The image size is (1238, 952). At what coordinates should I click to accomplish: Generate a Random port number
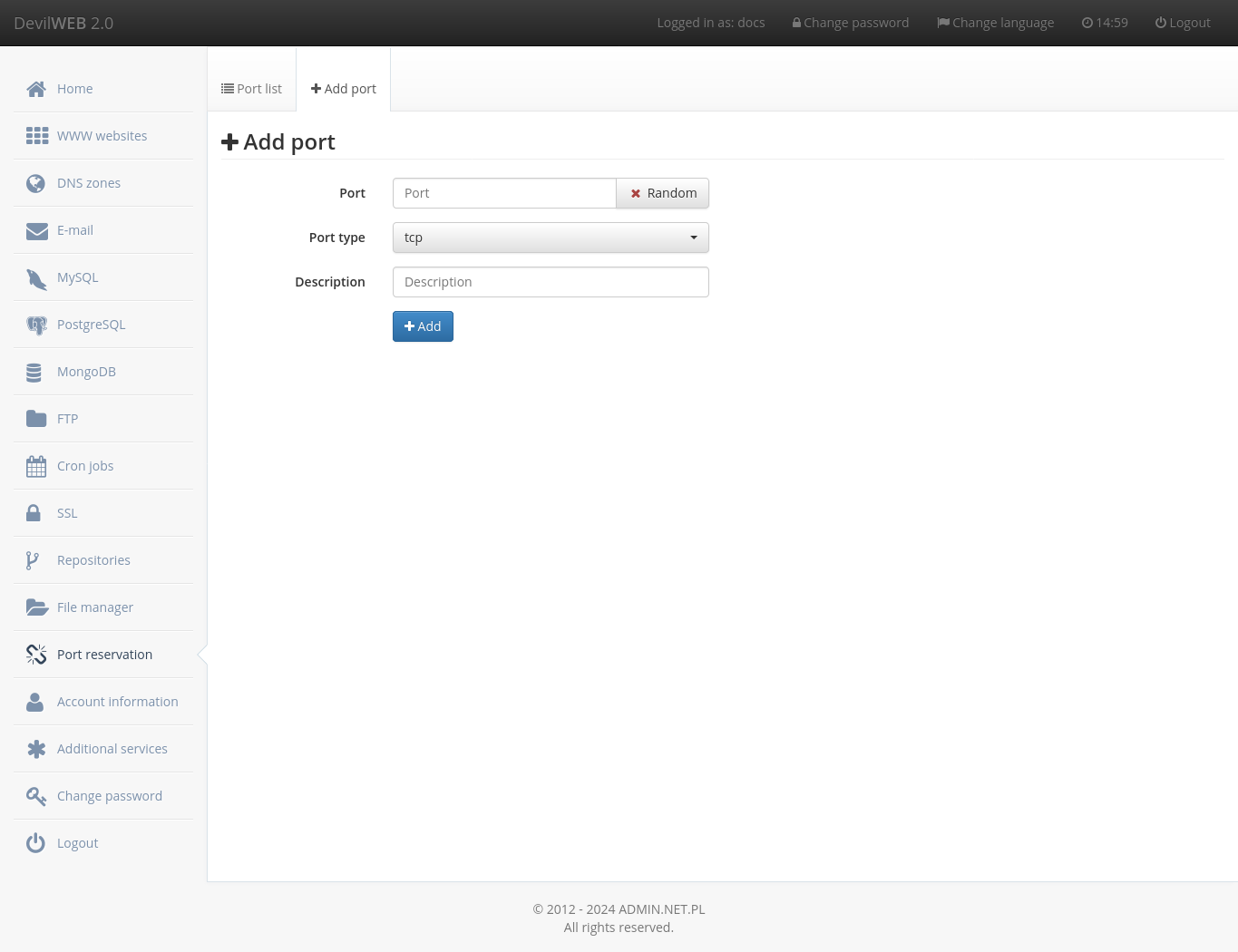[663, 193]
